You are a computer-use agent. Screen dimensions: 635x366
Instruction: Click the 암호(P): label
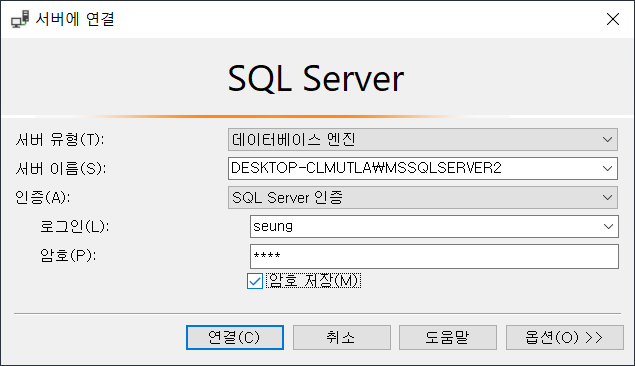pos(68,255)
